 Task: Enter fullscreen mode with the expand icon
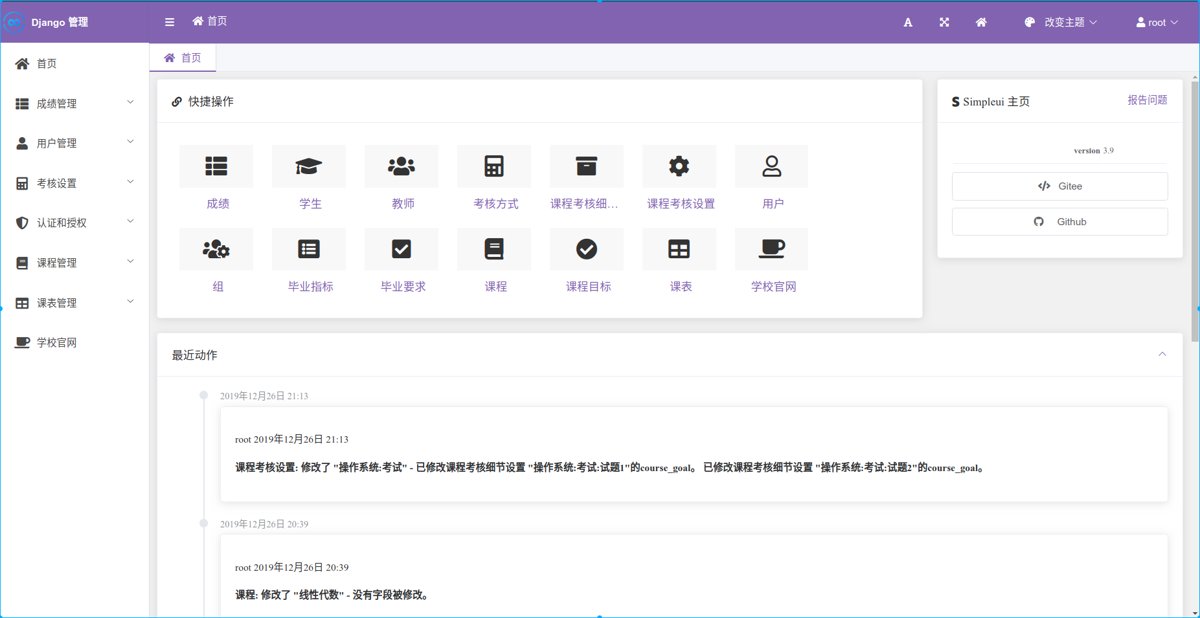944,22
